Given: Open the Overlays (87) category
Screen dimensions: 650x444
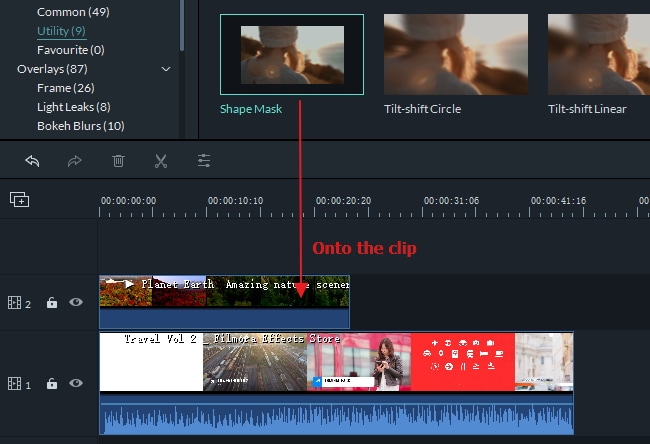Looking at the screenshot, I should click(52, 69).
